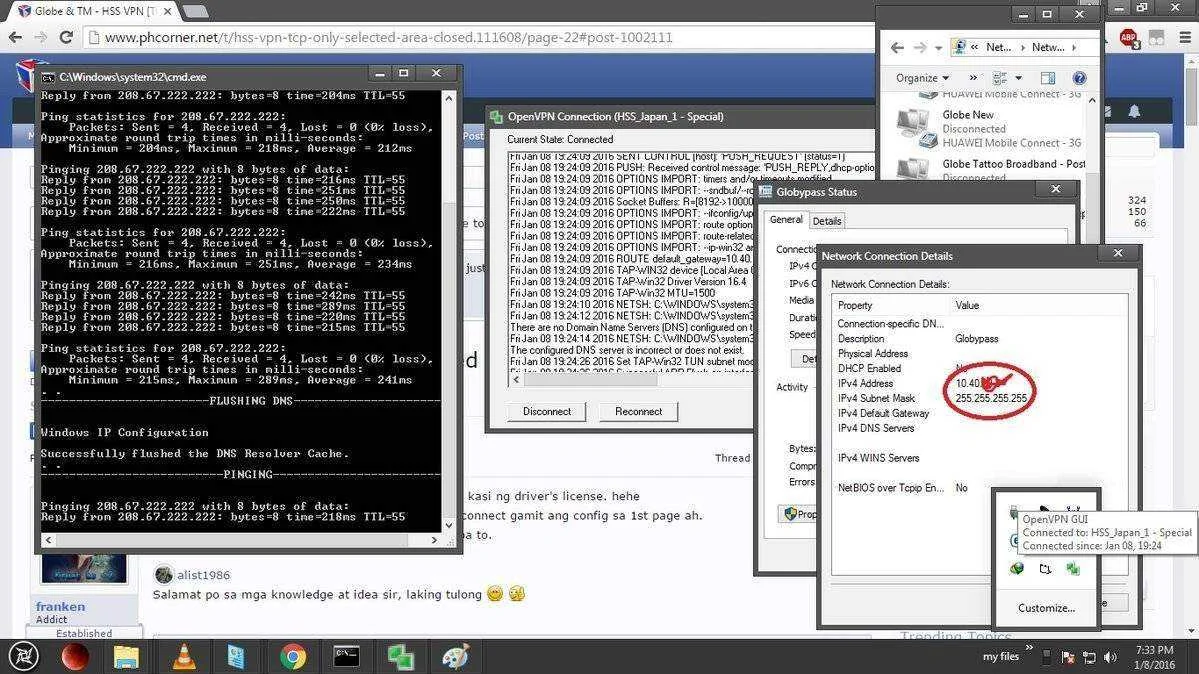
Task: Expand the Organize dropdown in Network Connections
Action: click(x=922, y=78)
